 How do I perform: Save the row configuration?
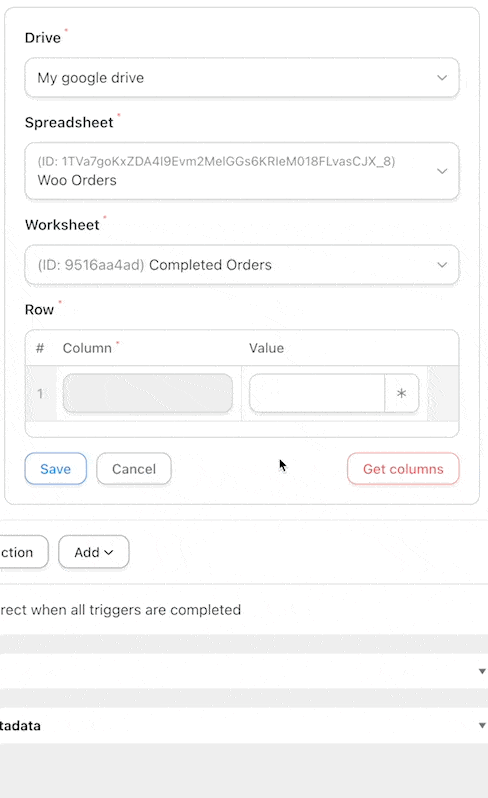point(55,469)
